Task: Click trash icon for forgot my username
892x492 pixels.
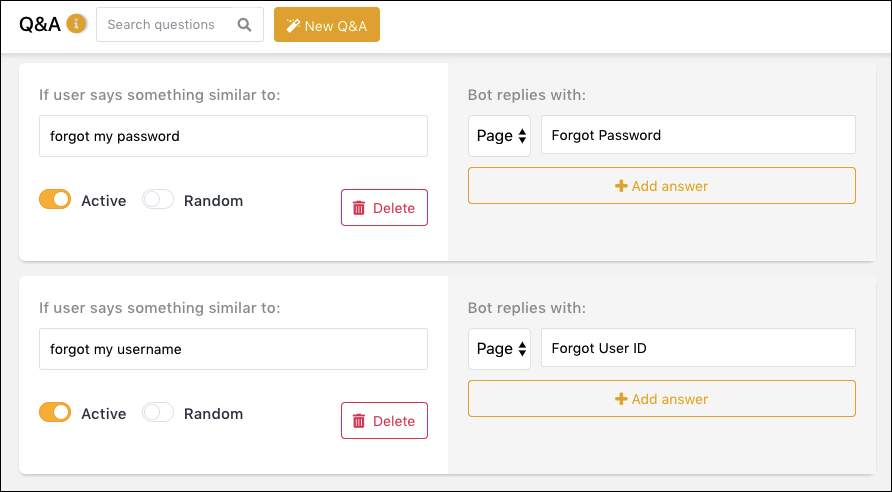Action: pyautogui.click(x=359, y=421)
